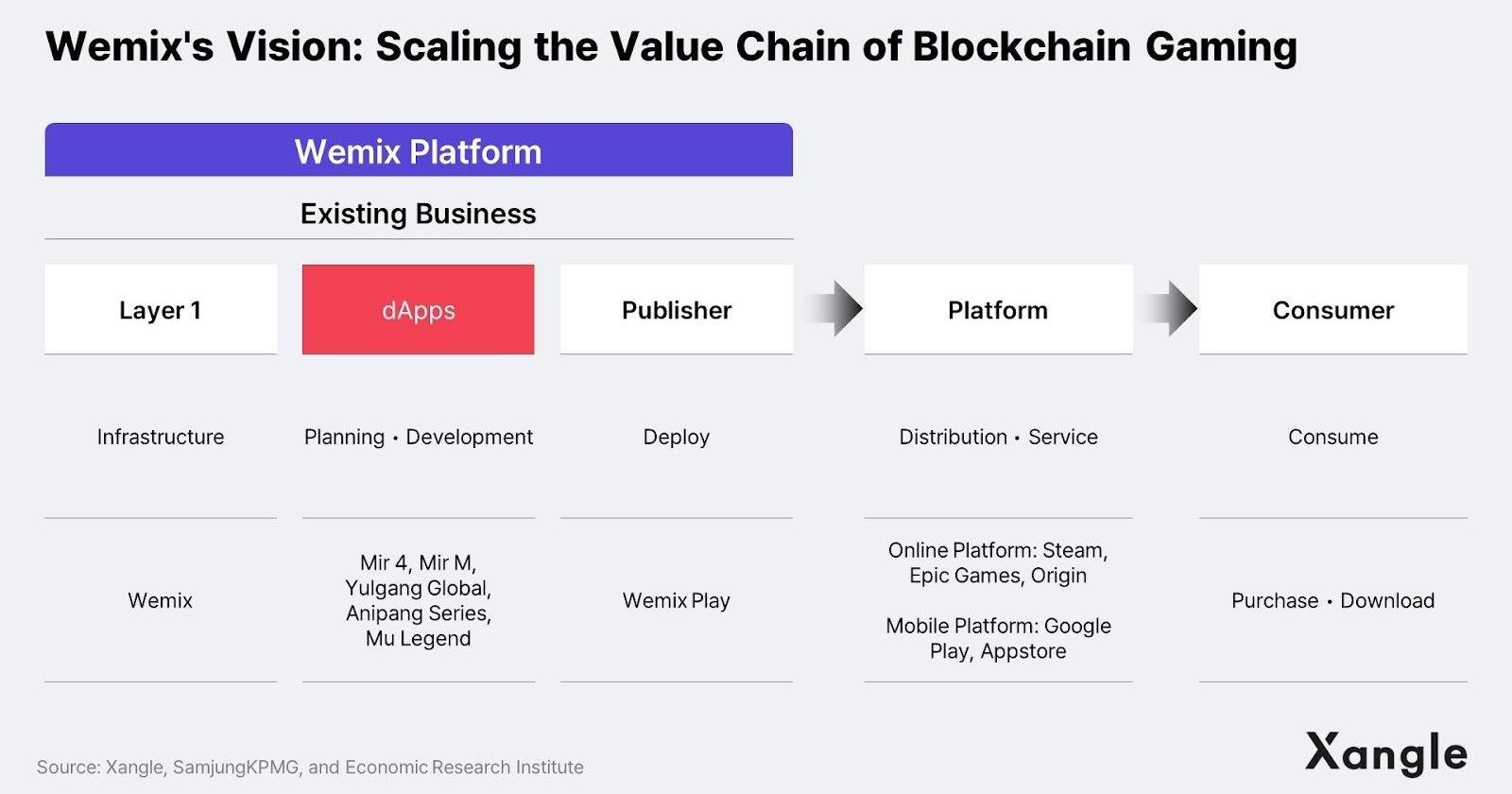Click the Platform stage box

(x=998, y=310)
